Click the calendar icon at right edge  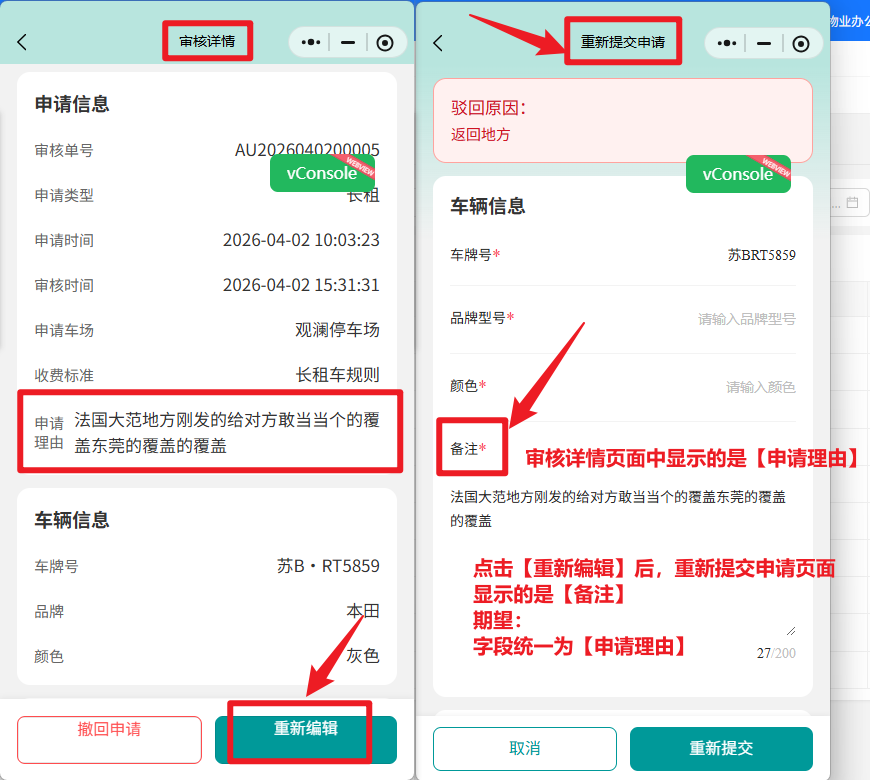852,202
